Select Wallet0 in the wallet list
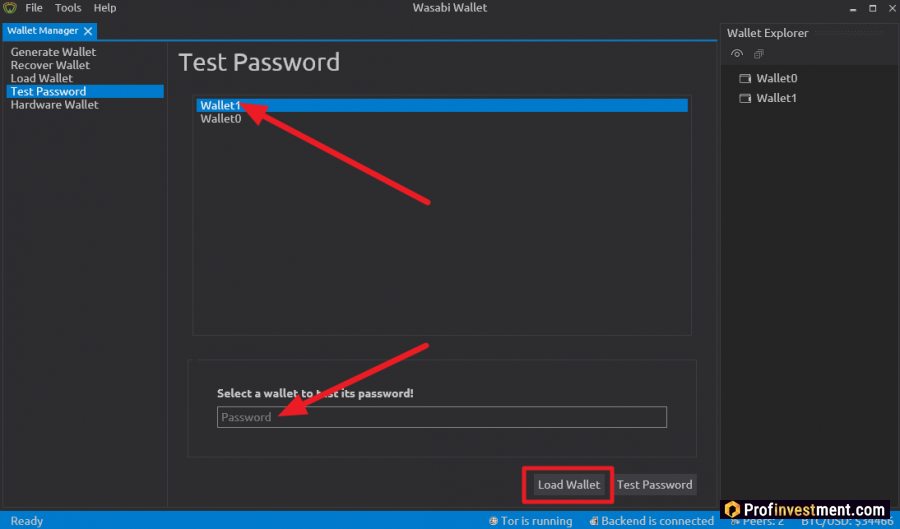Viewport: 900px width, 529px height. coord(221,119)
